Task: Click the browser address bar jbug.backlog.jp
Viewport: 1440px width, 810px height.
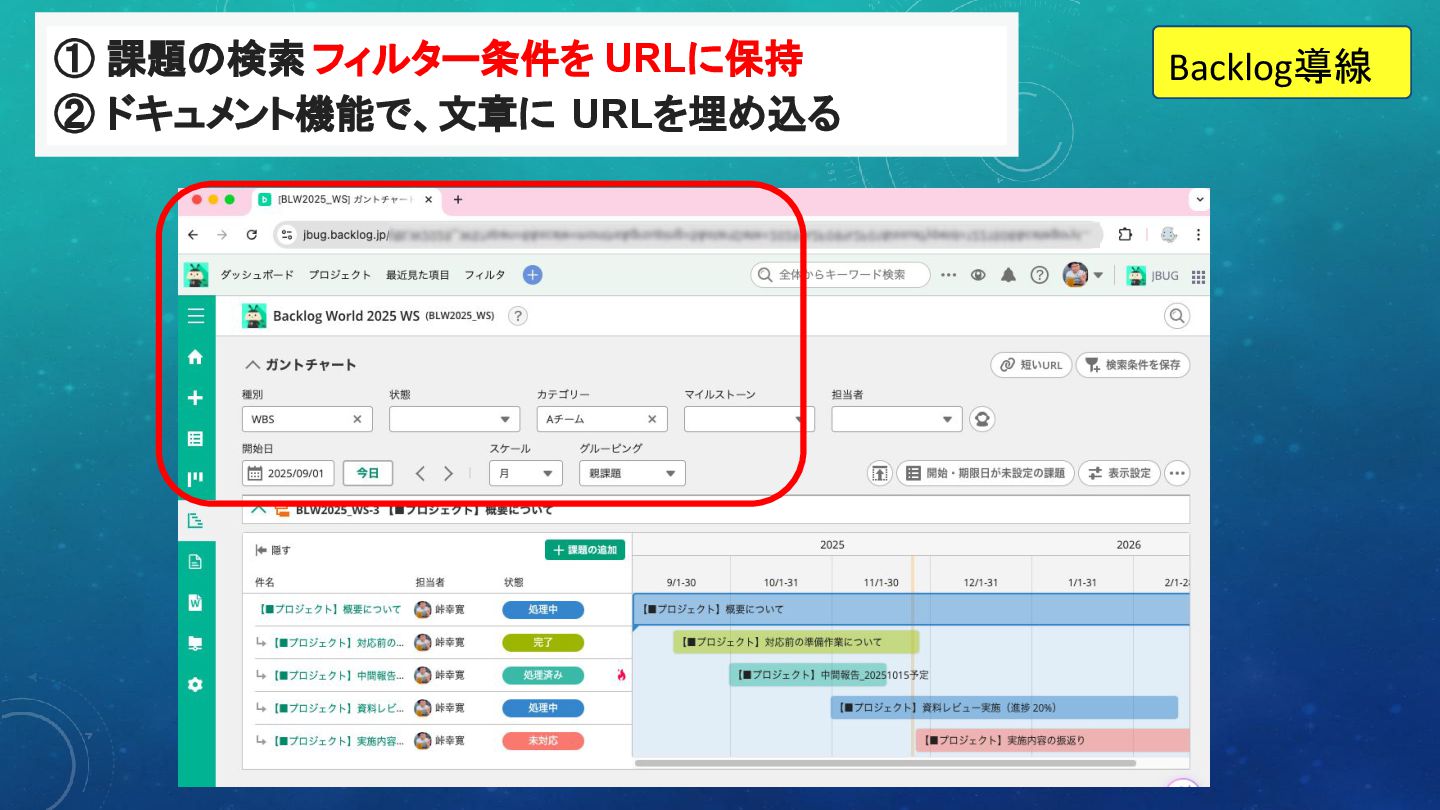Action: (688, 235)
